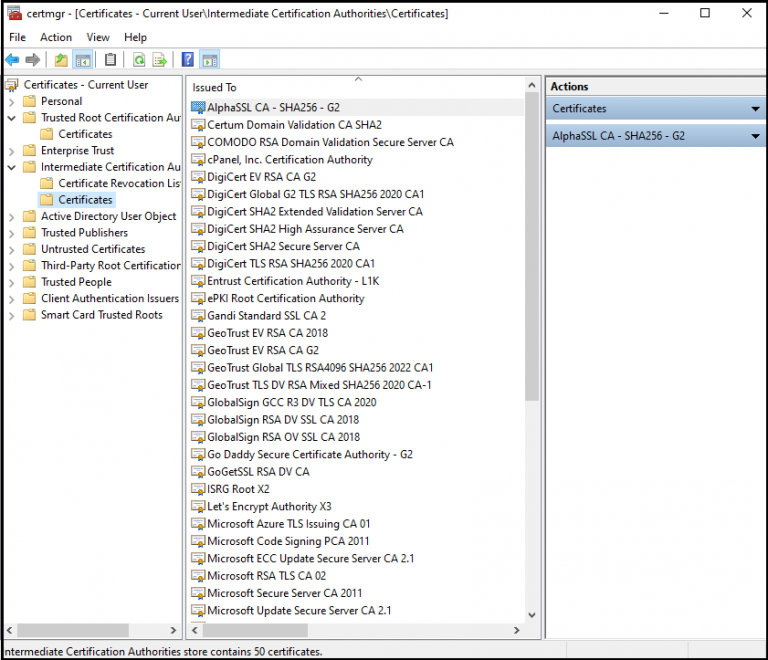768x660 pixels.
Task: Collapse Intermediate Certification Authorities node
Action: 12,167
